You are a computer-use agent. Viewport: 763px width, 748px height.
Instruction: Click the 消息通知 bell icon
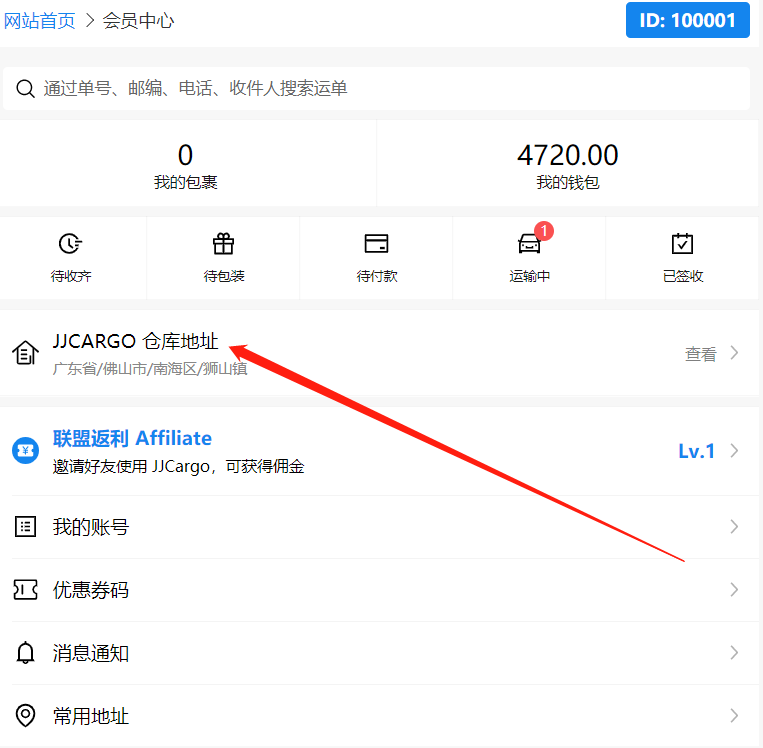(x=25, y=653)
